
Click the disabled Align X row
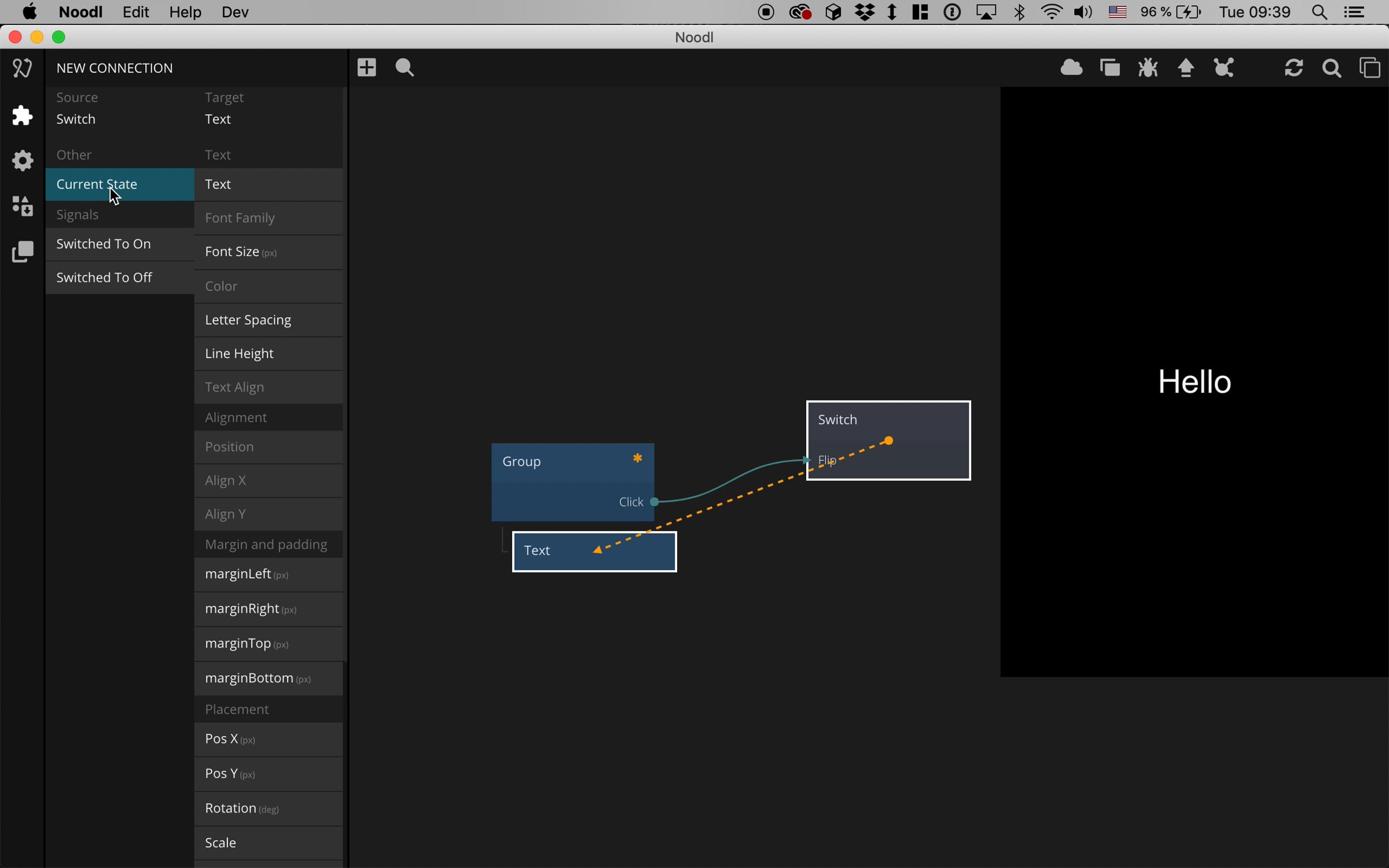pos(269,481)
